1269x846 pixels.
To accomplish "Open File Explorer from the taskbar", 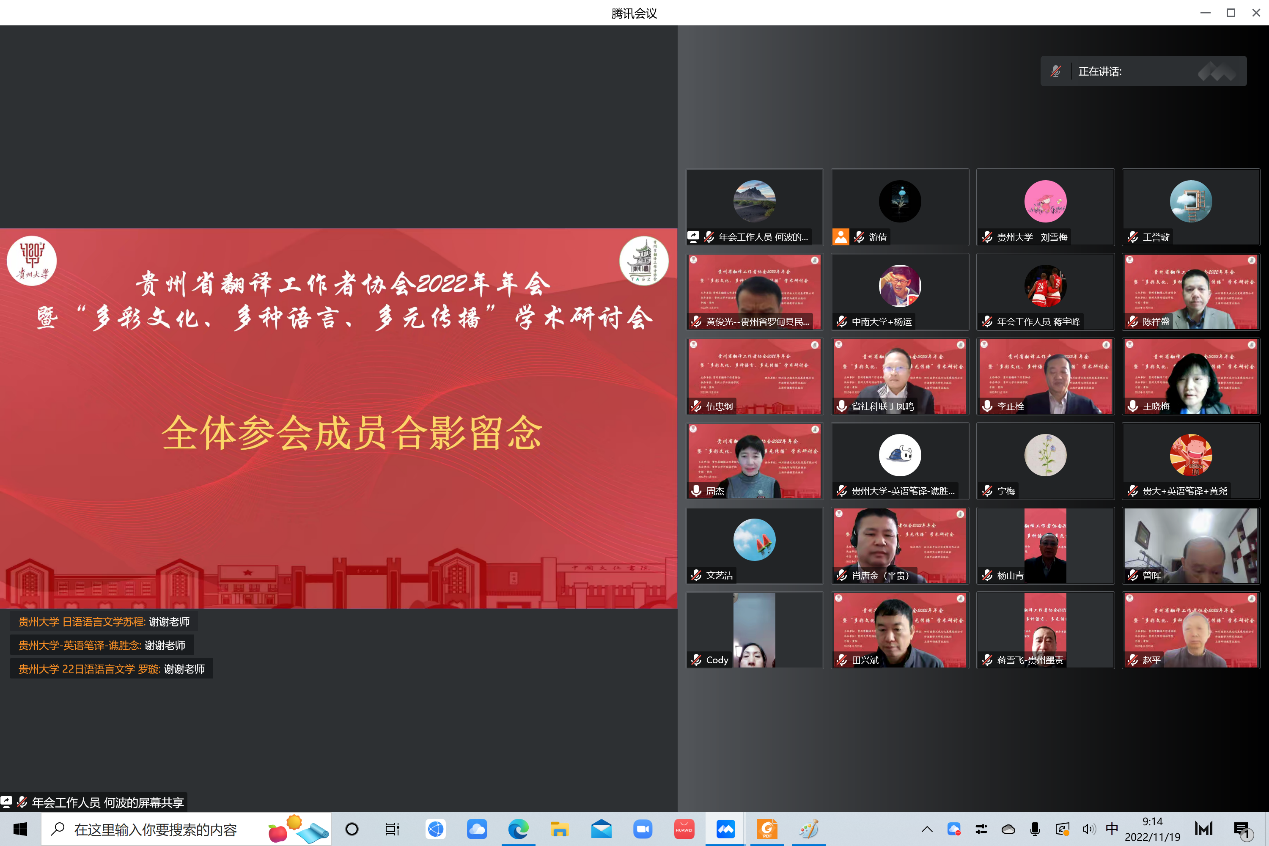I will tap(559, 829).
